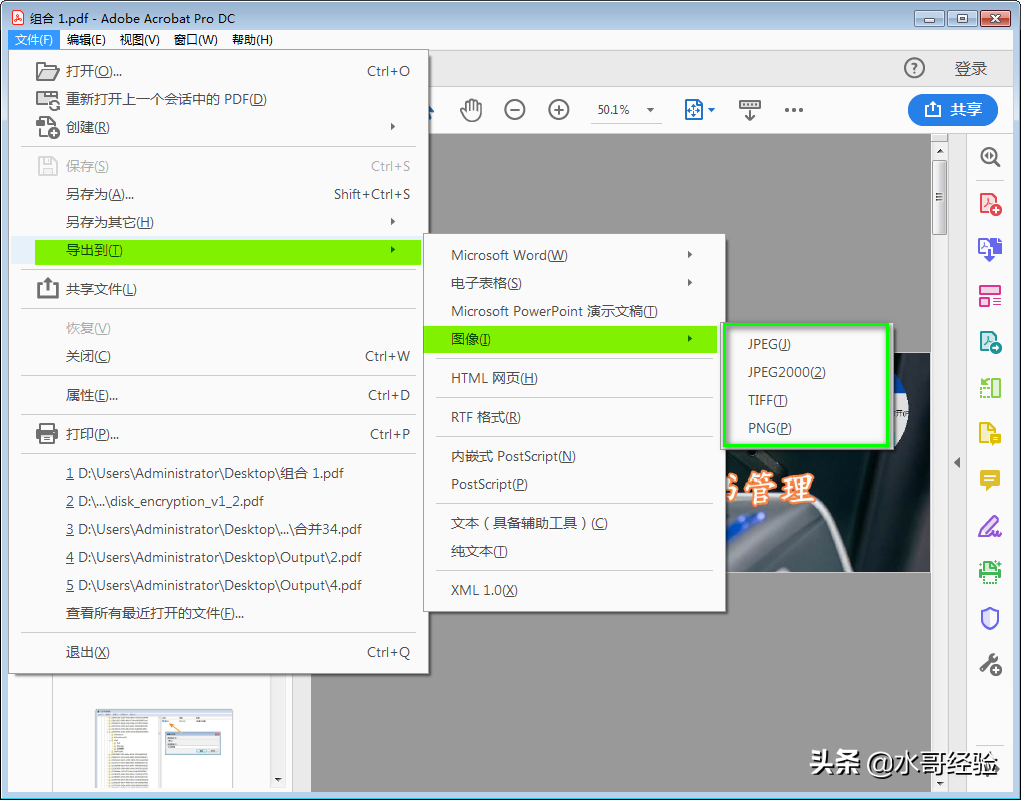Open the search tool in right sidebar
Image resolution: width=1021 pixels, height=800 pixels.
pos(990,157)
